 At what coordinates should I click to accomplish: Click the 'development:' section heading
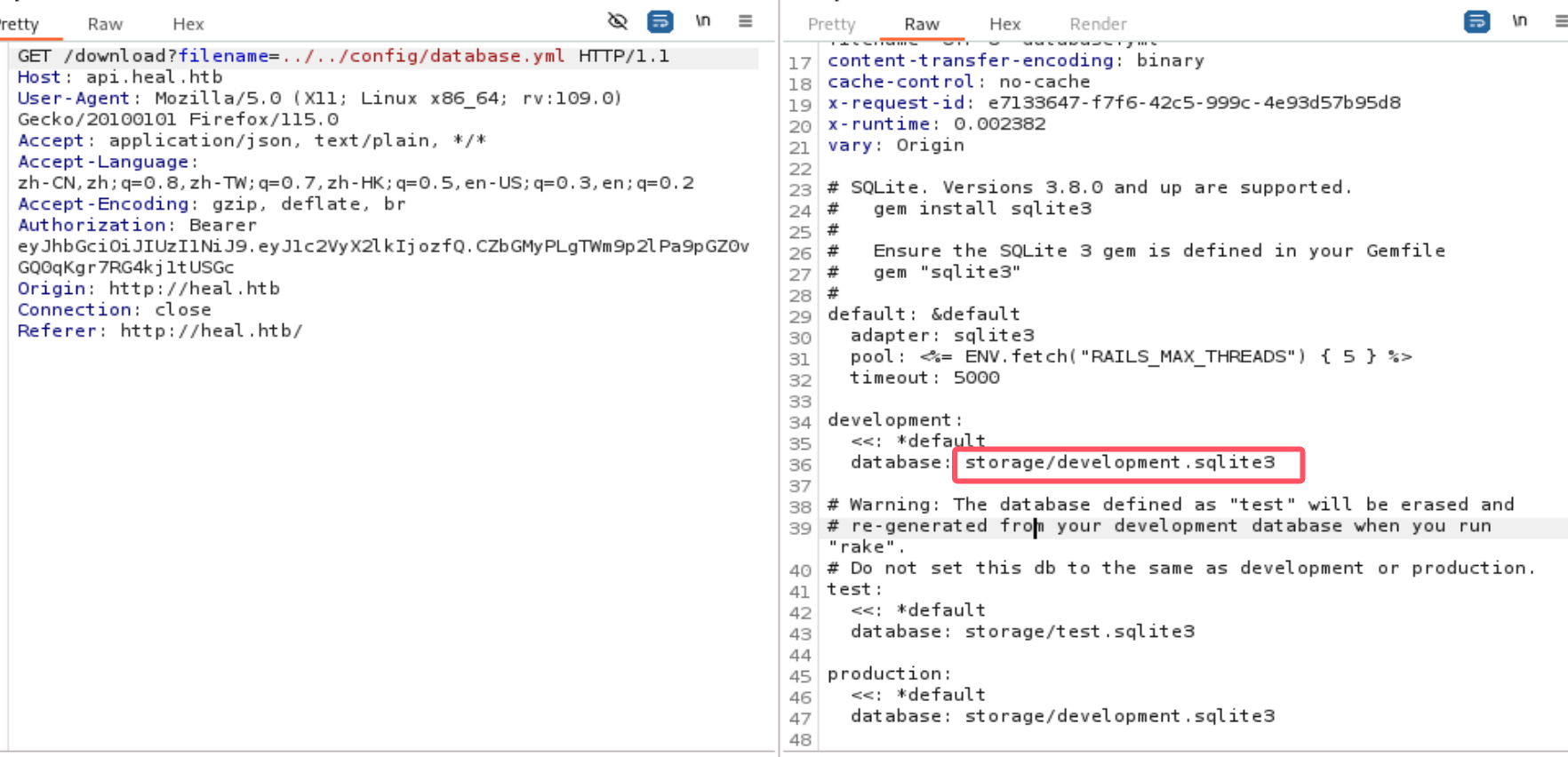click(895, 420)
